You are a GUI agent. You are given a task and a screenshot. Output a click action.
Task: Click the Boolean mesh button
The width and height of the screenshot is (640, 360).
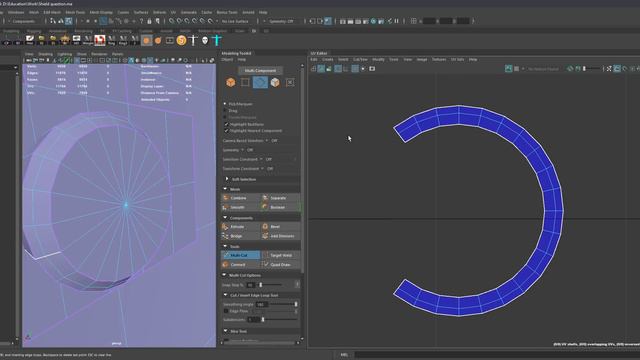pos(280,207)
